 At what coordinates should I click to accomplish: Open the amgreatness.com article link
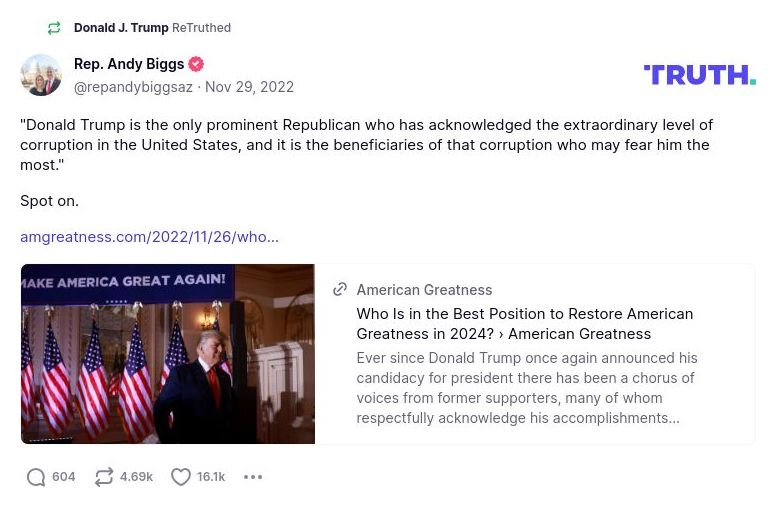[x=149, y=237]
